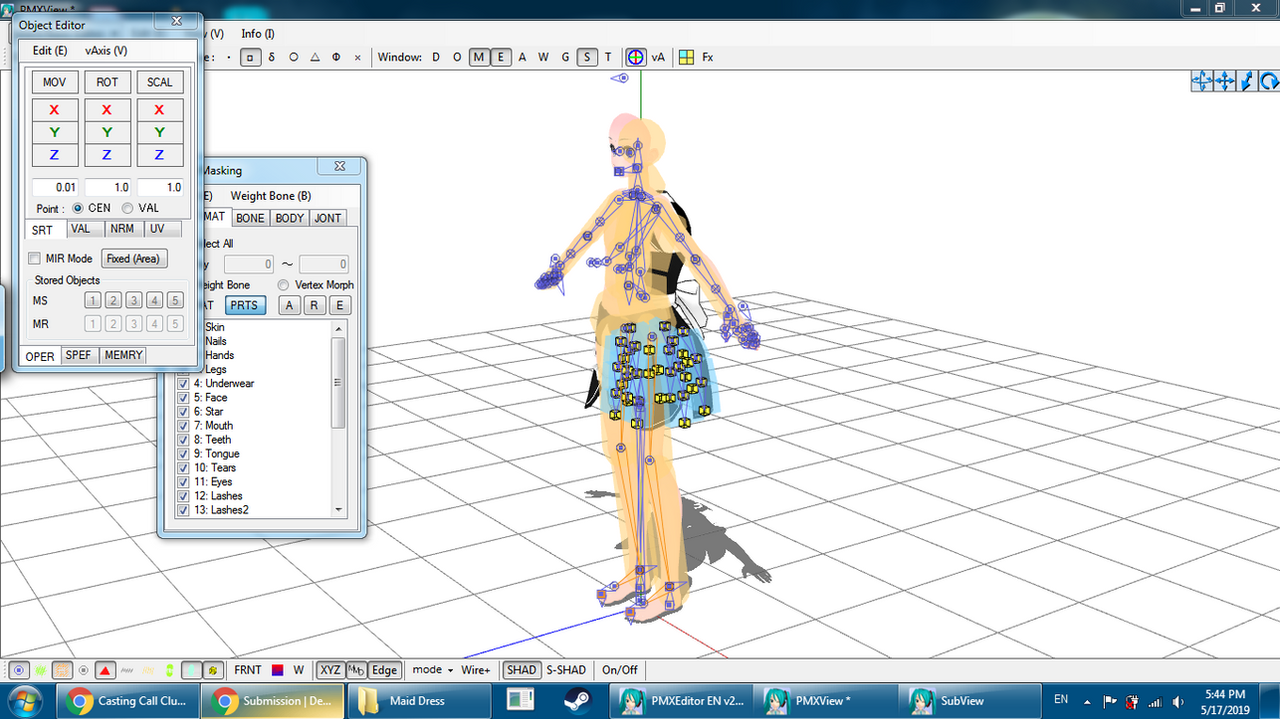Toggle the SHAD shadow button
This screenshot has width=1280, height=719.
pos(521,670)
